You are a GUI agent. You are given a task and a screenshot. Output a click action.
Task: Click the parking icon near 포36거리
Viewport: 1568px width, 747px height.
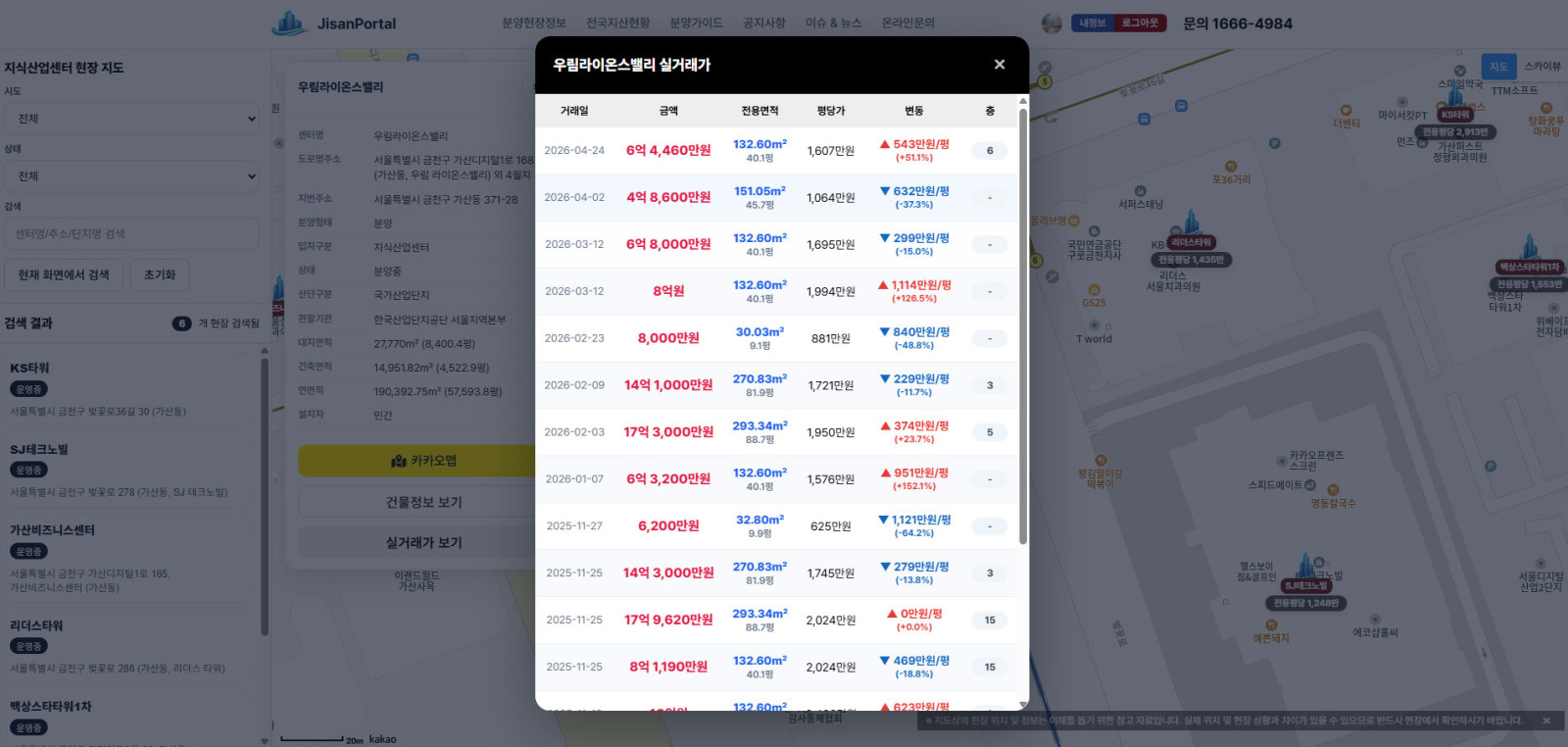(1275, 143)
